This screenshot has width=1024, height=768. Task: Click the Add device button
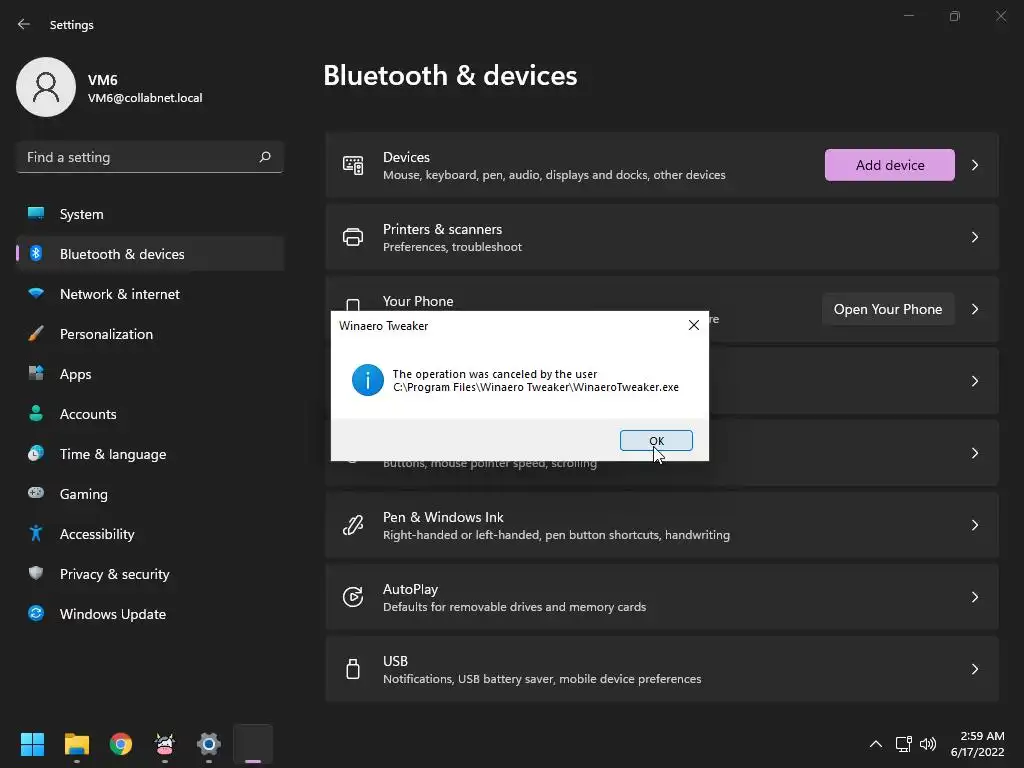tap(889, 165)
